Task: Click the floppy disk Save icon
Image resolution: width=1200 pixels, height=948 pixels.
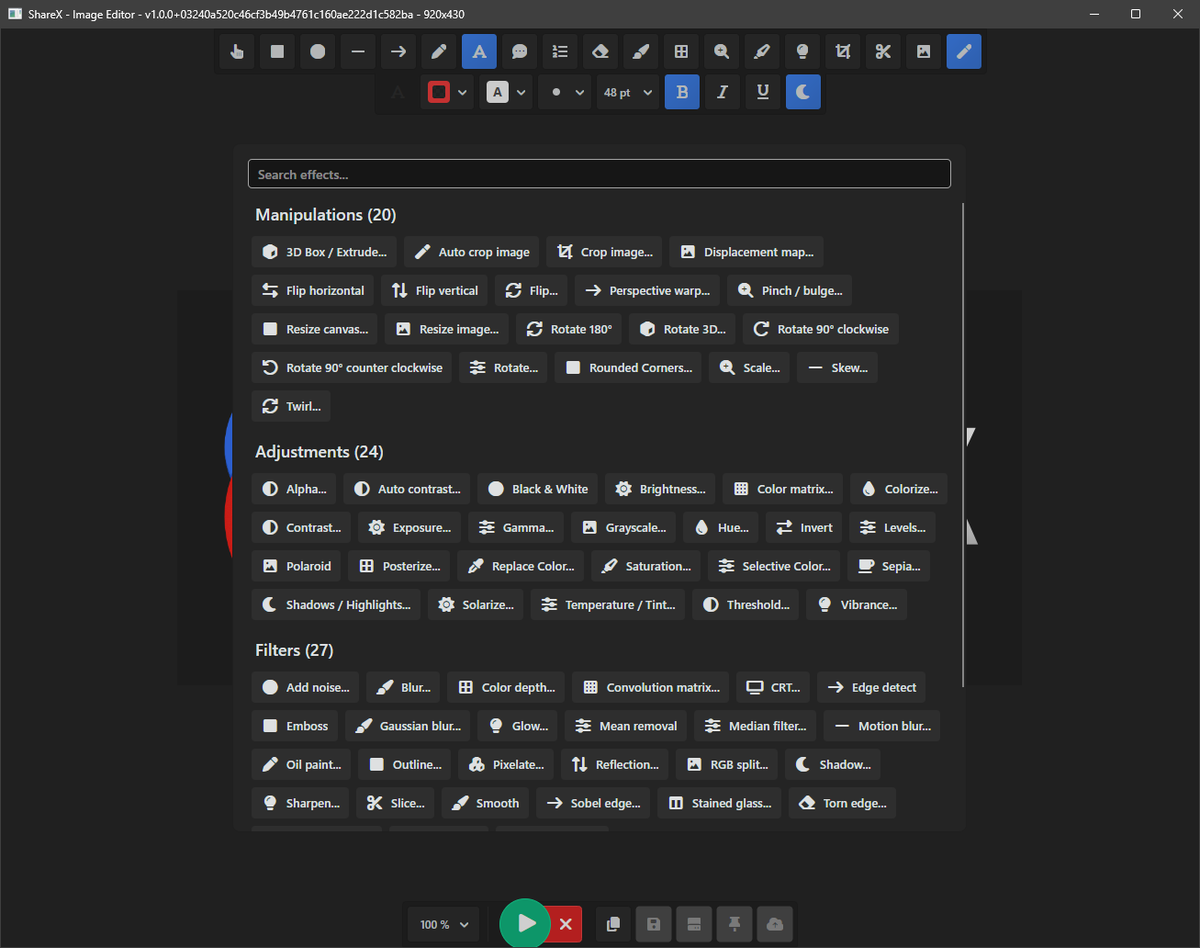Action: [x=654, y=924]
